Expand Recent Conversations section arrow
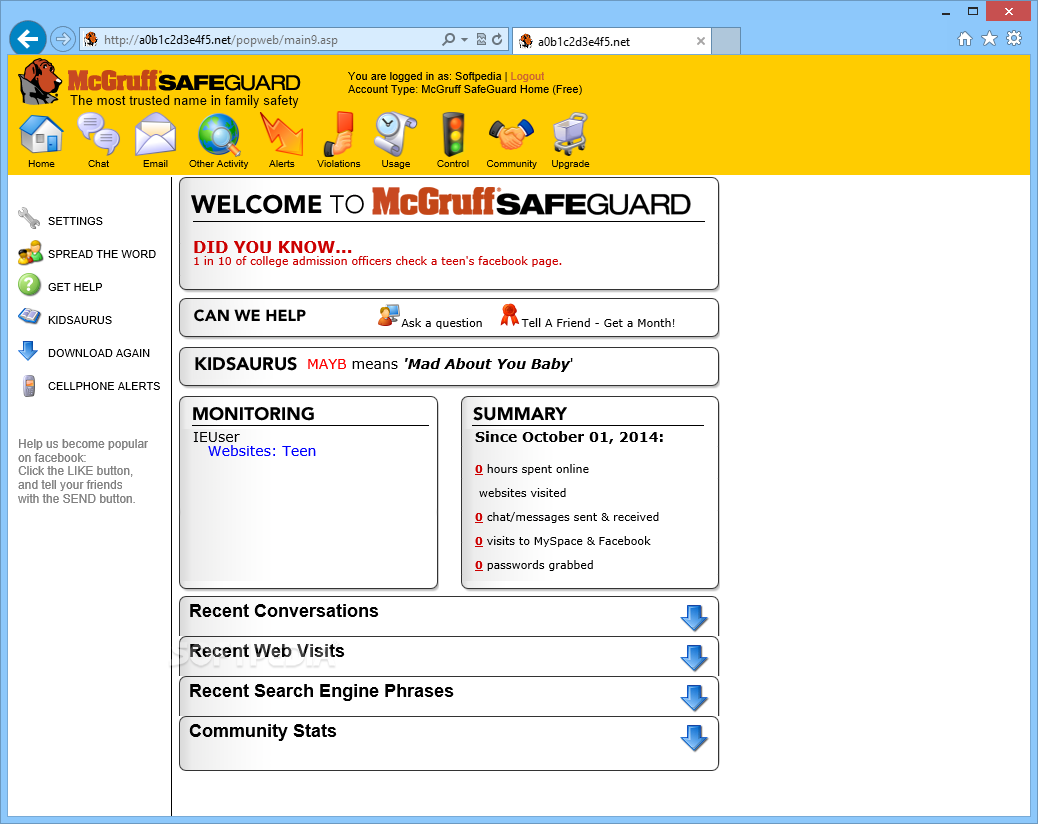The height and width of the screenshot is (824, 1038). [694, 618]
